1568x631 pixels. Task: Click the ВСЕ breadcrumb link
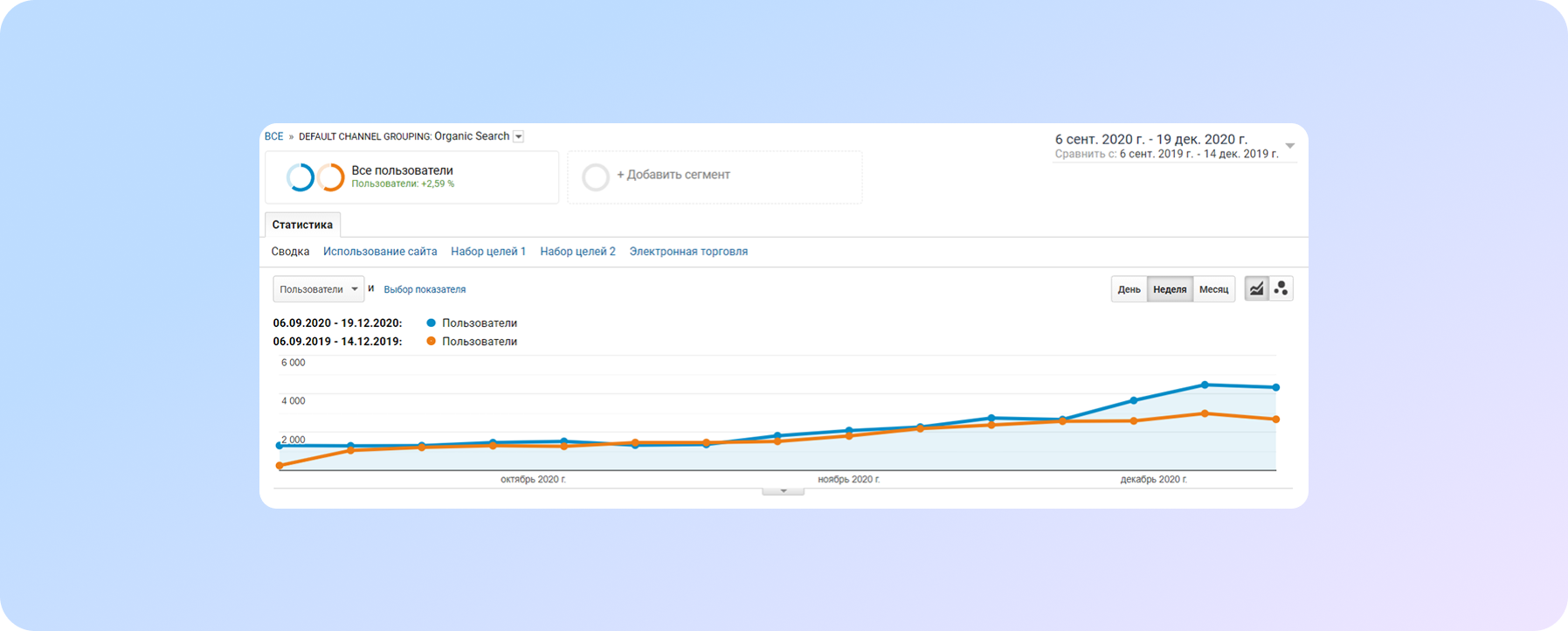274,136
